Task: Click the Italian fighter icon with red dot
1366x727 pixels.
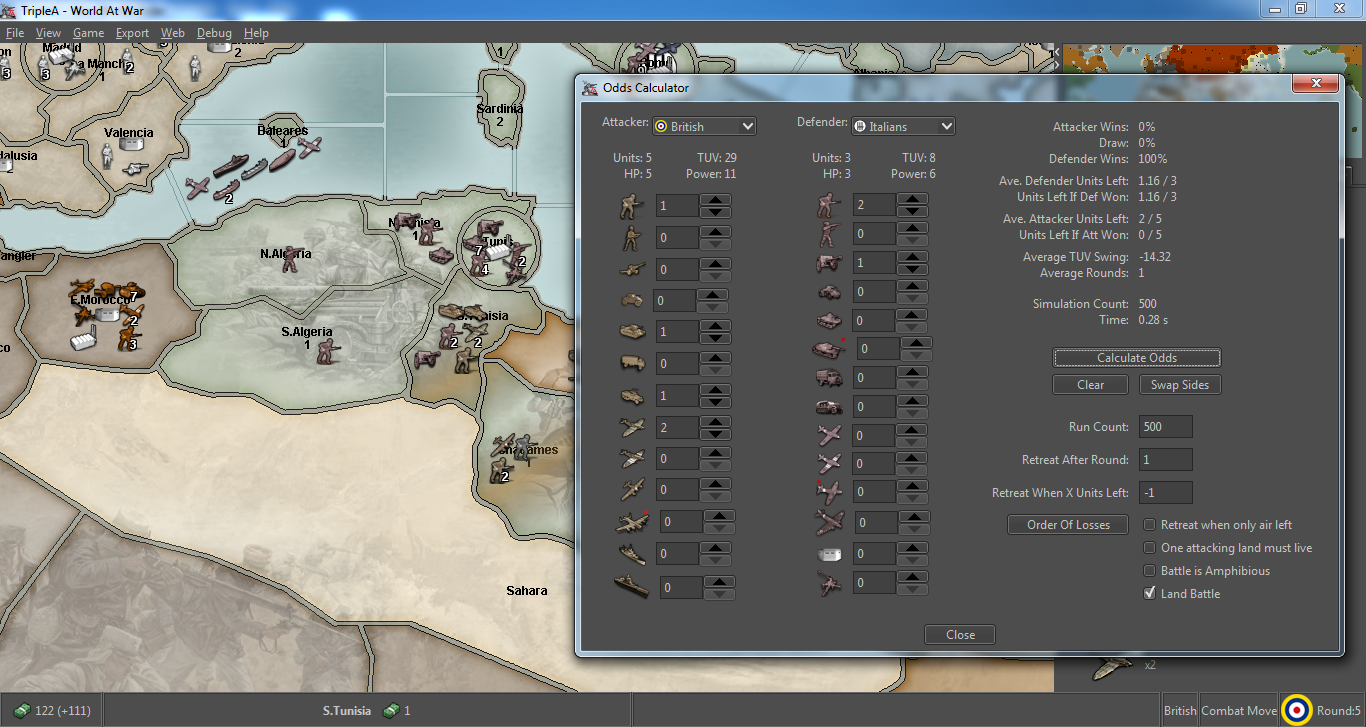Action: click(x=830, y=491)
